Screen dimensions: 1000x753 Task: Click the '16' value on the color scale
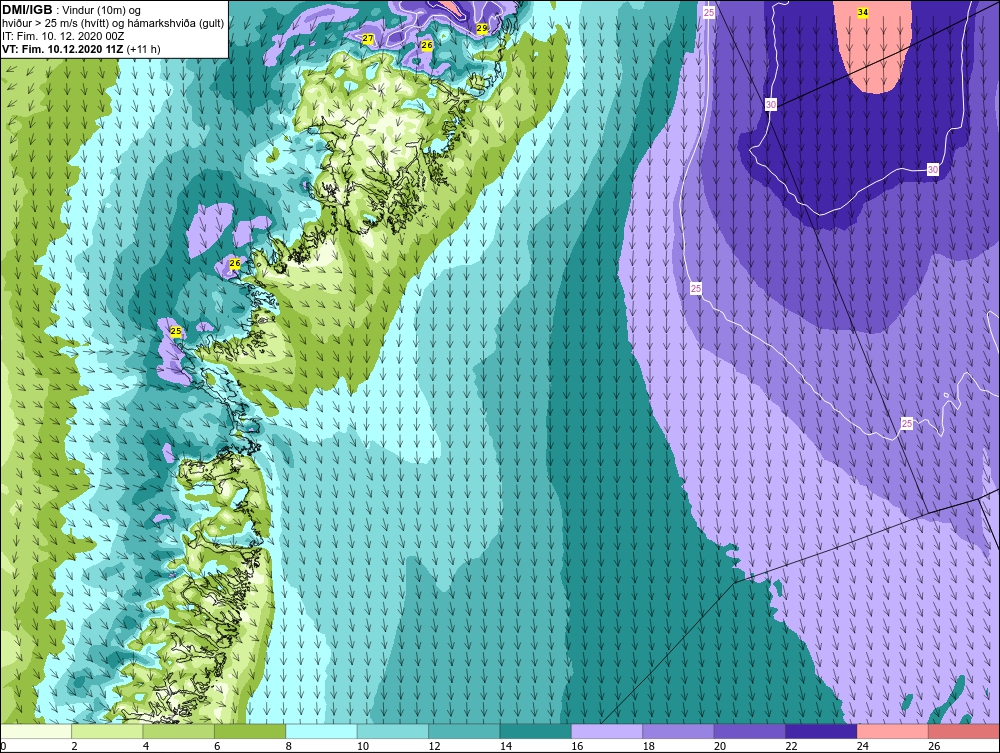(577, 746)
